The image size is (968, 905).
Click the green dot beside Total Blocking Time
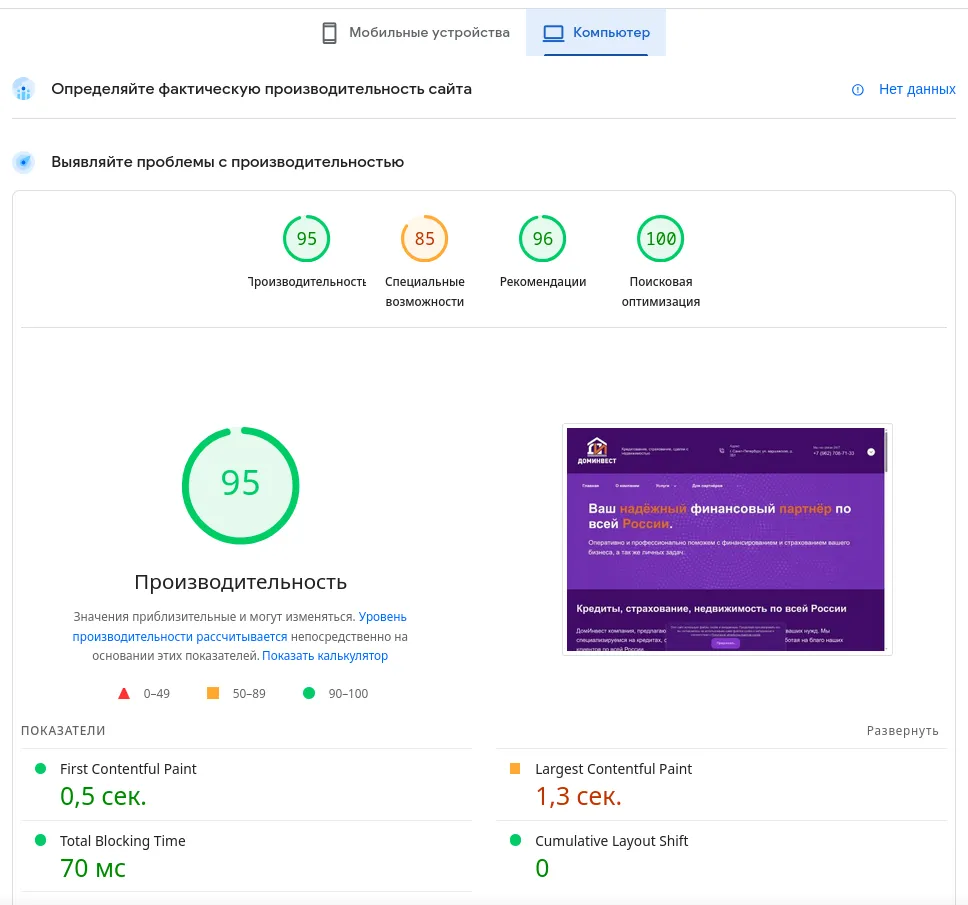pyautogui.click(x=41, y=840)
